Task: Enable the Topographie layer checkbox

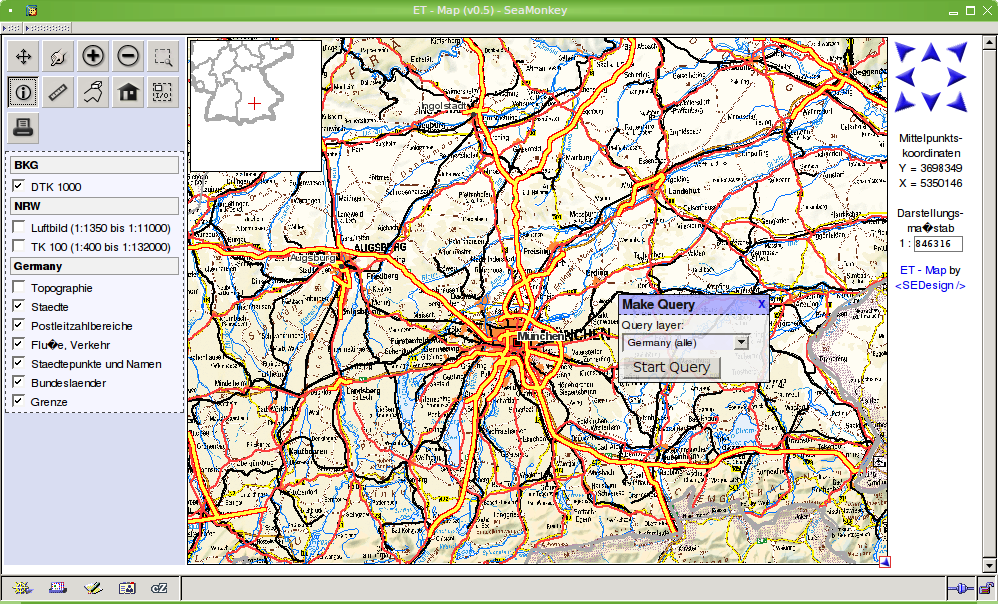Action: [x=19, y=288]
